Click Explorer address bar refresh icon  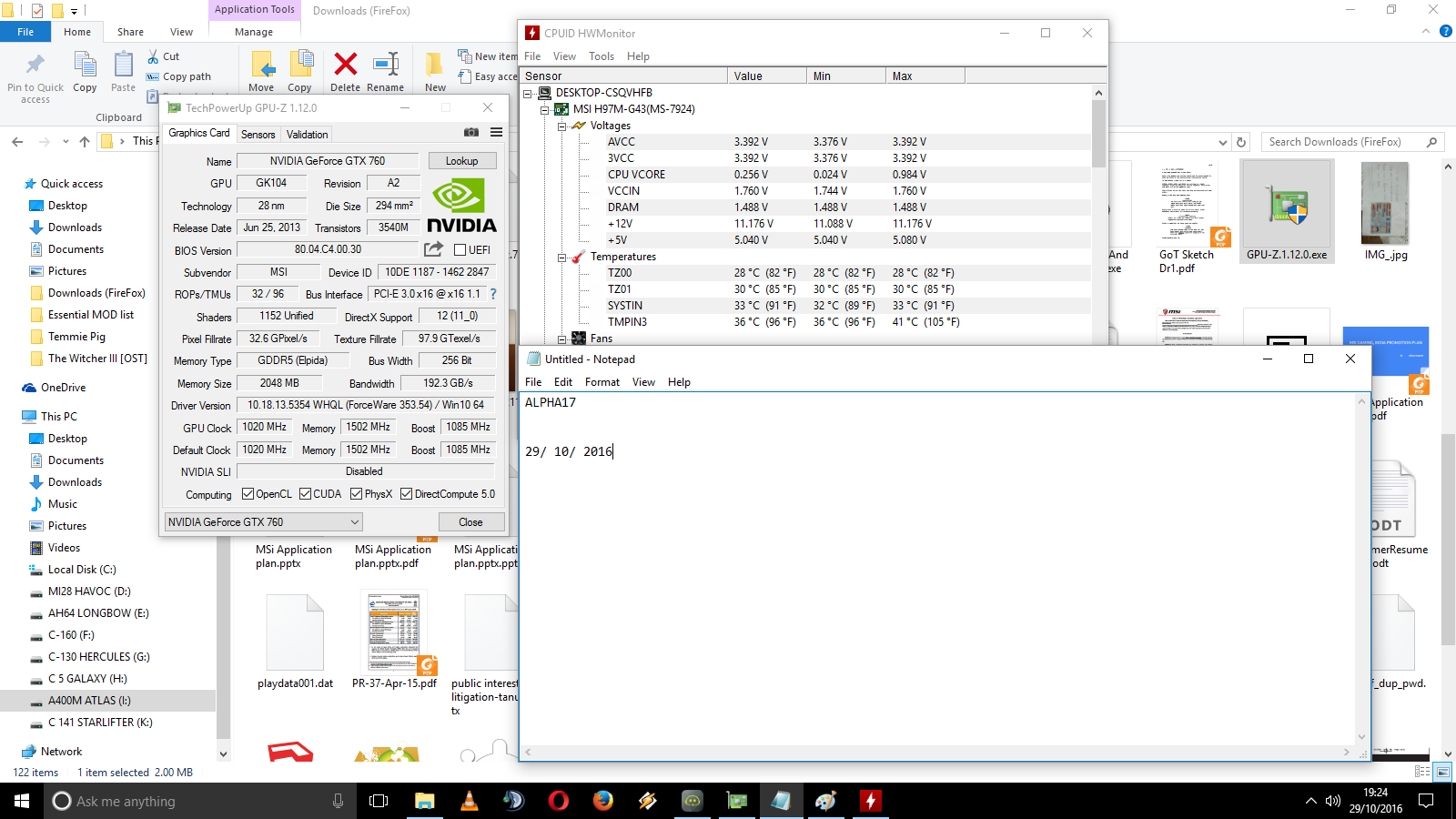click(x=1241, y=142)
